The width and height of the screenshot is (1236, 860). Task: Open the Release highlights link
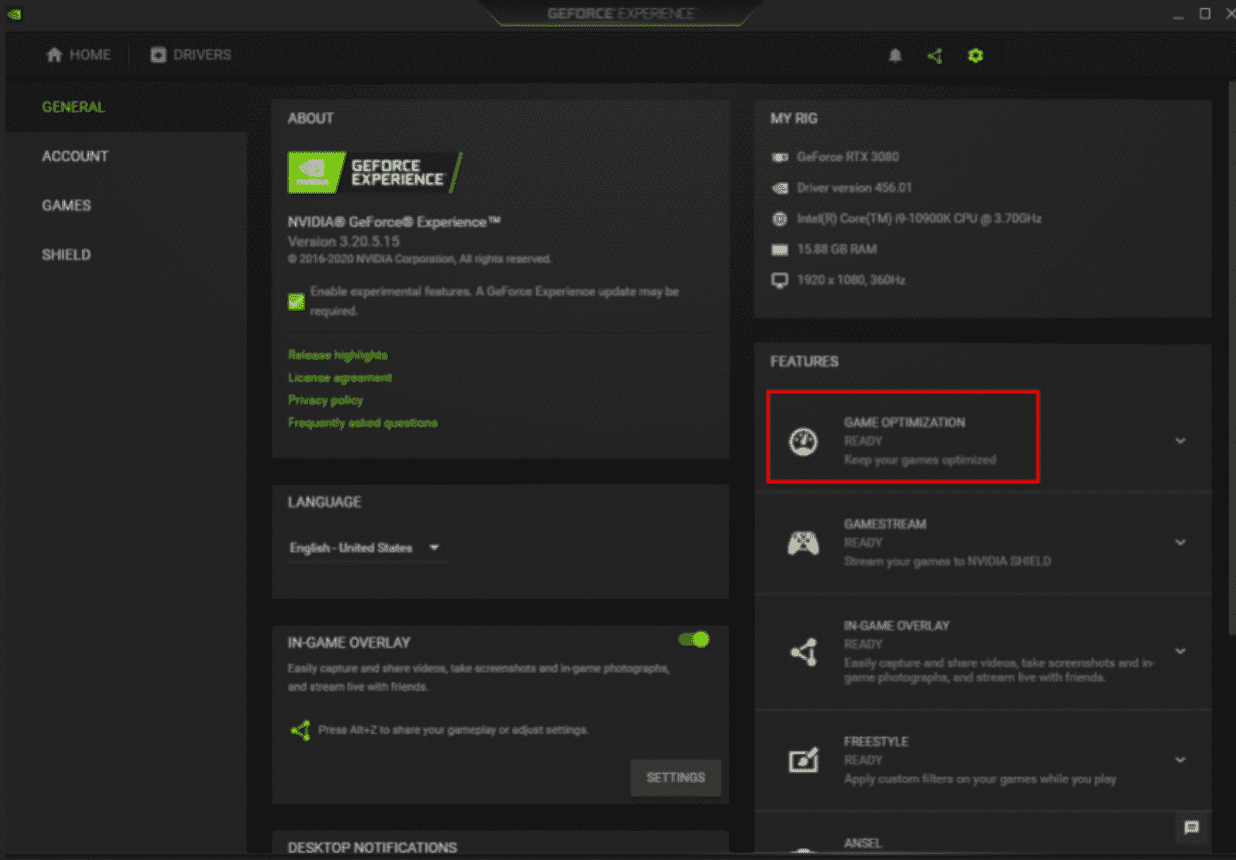coord(338,355)
